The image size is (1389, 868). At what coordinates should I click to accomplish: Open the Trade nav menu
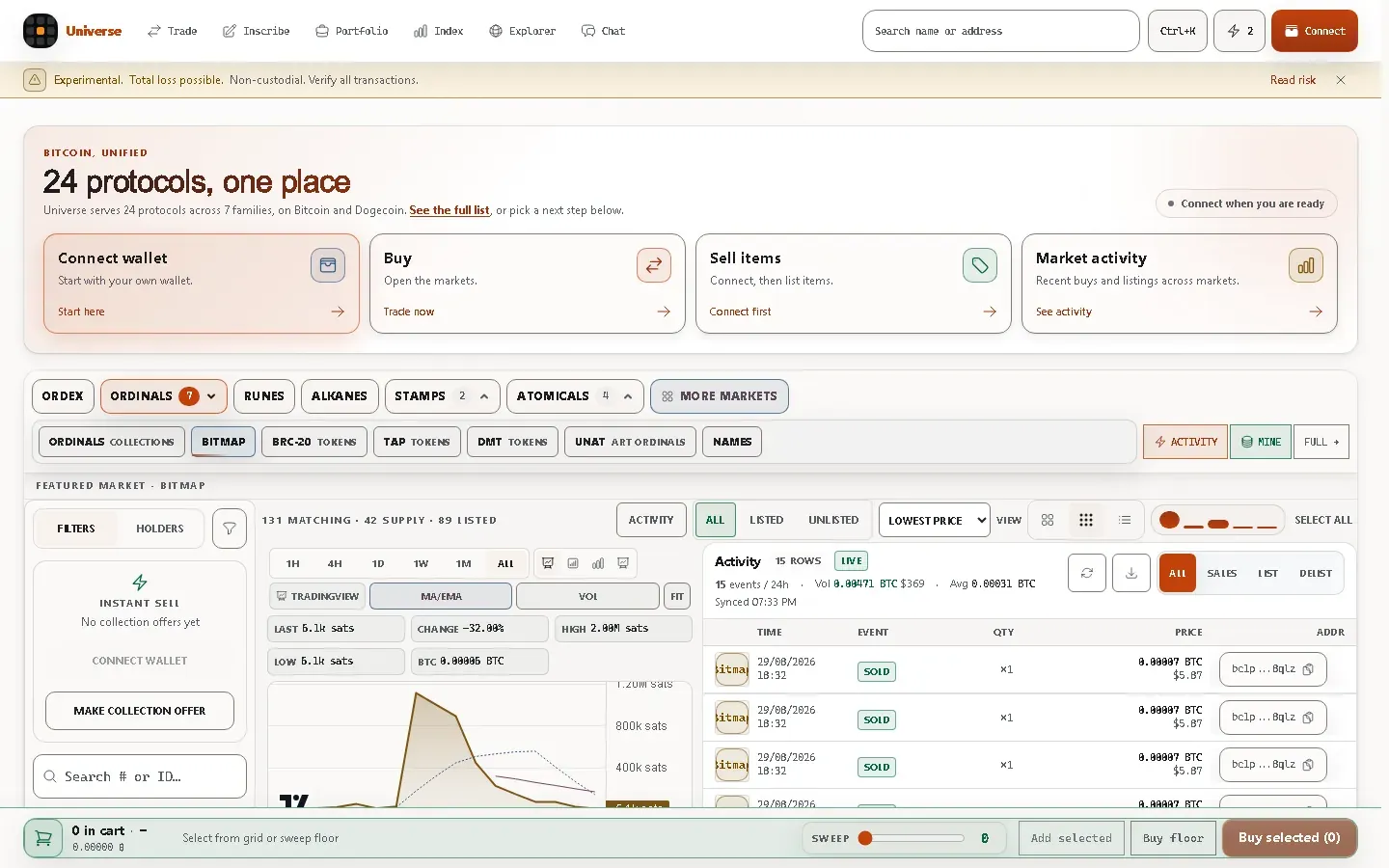click(x=173, y=31)
